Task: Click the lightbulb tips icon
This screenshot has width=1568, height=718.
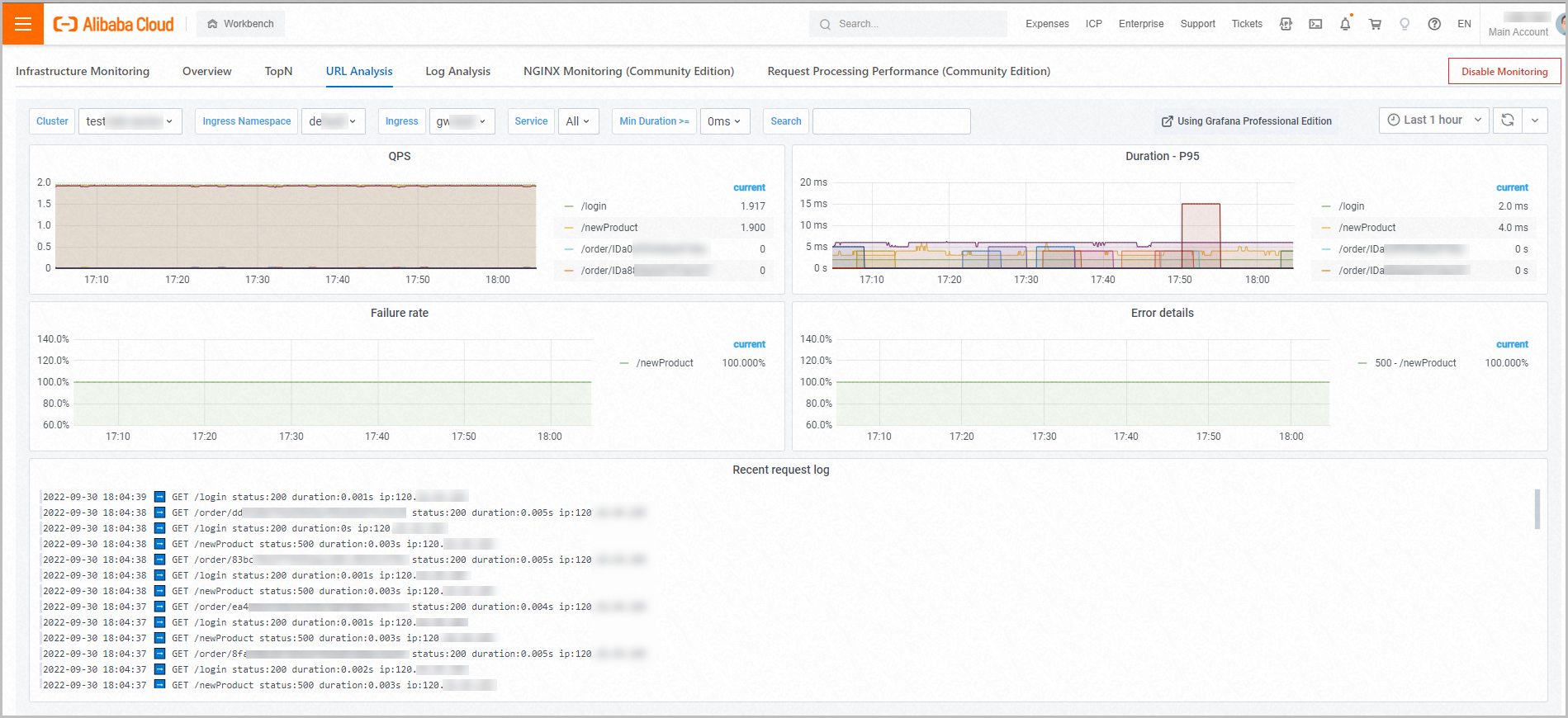Action: pos(1405,24)
